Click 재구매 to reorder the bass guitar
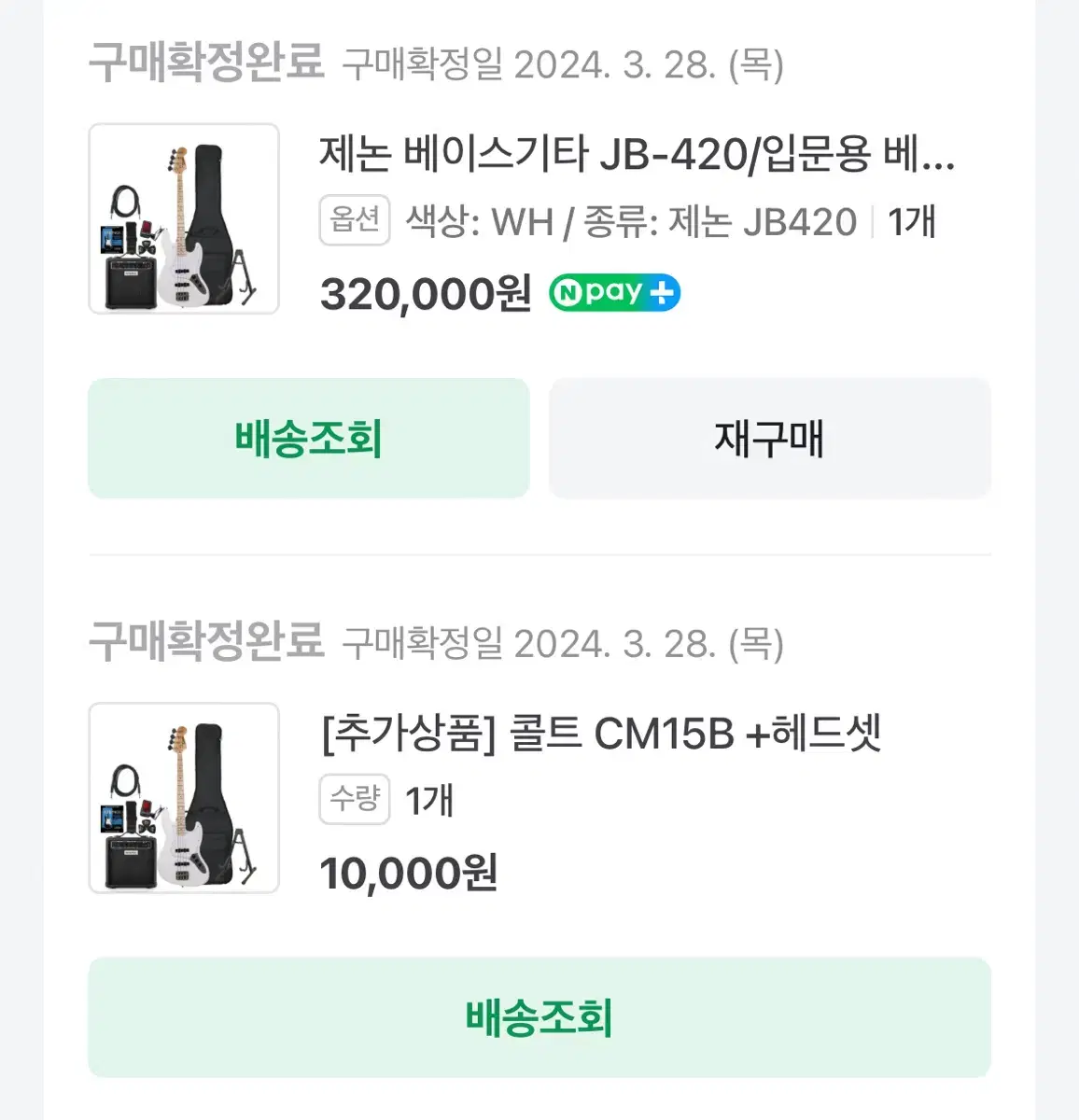This screenshot has height=1120, width=1079. pyautogui.click(x=770, y=438)
